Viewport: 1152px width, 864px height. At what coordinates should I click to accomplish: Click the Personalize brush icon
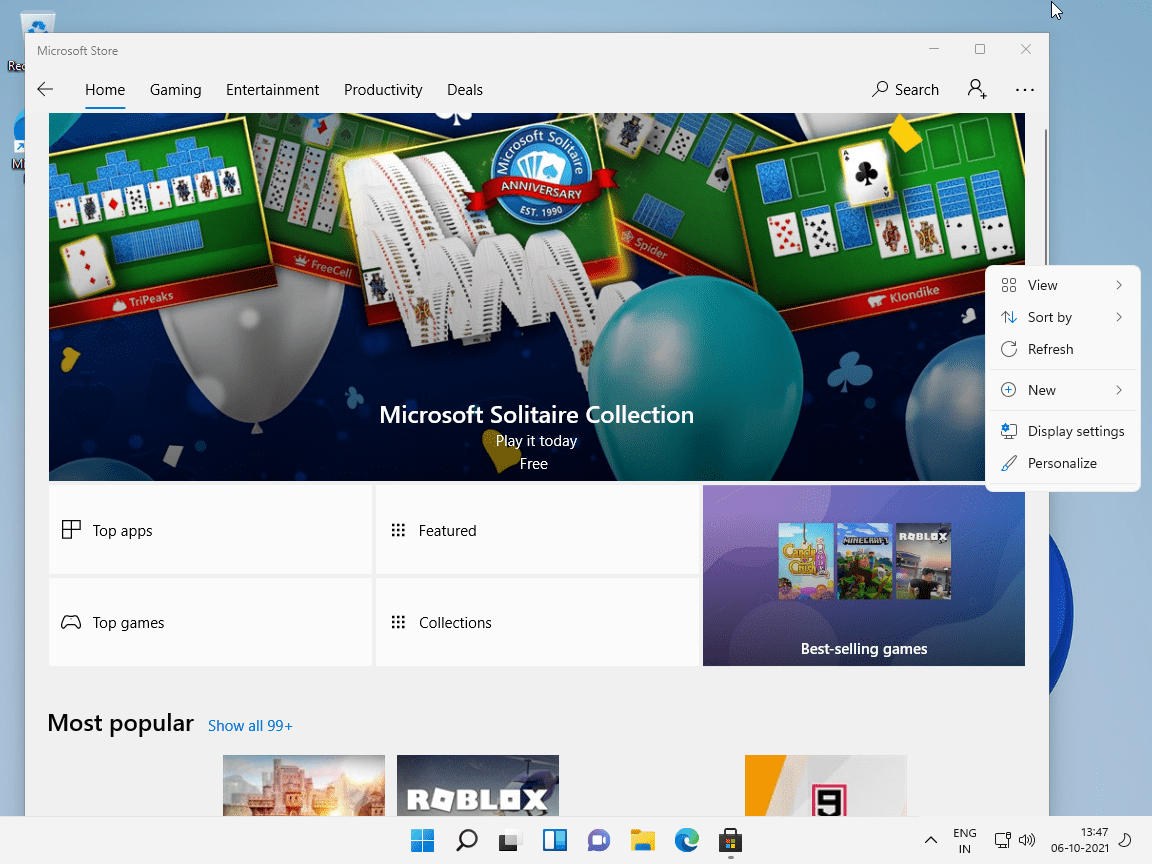click(x=1009, y=463)
